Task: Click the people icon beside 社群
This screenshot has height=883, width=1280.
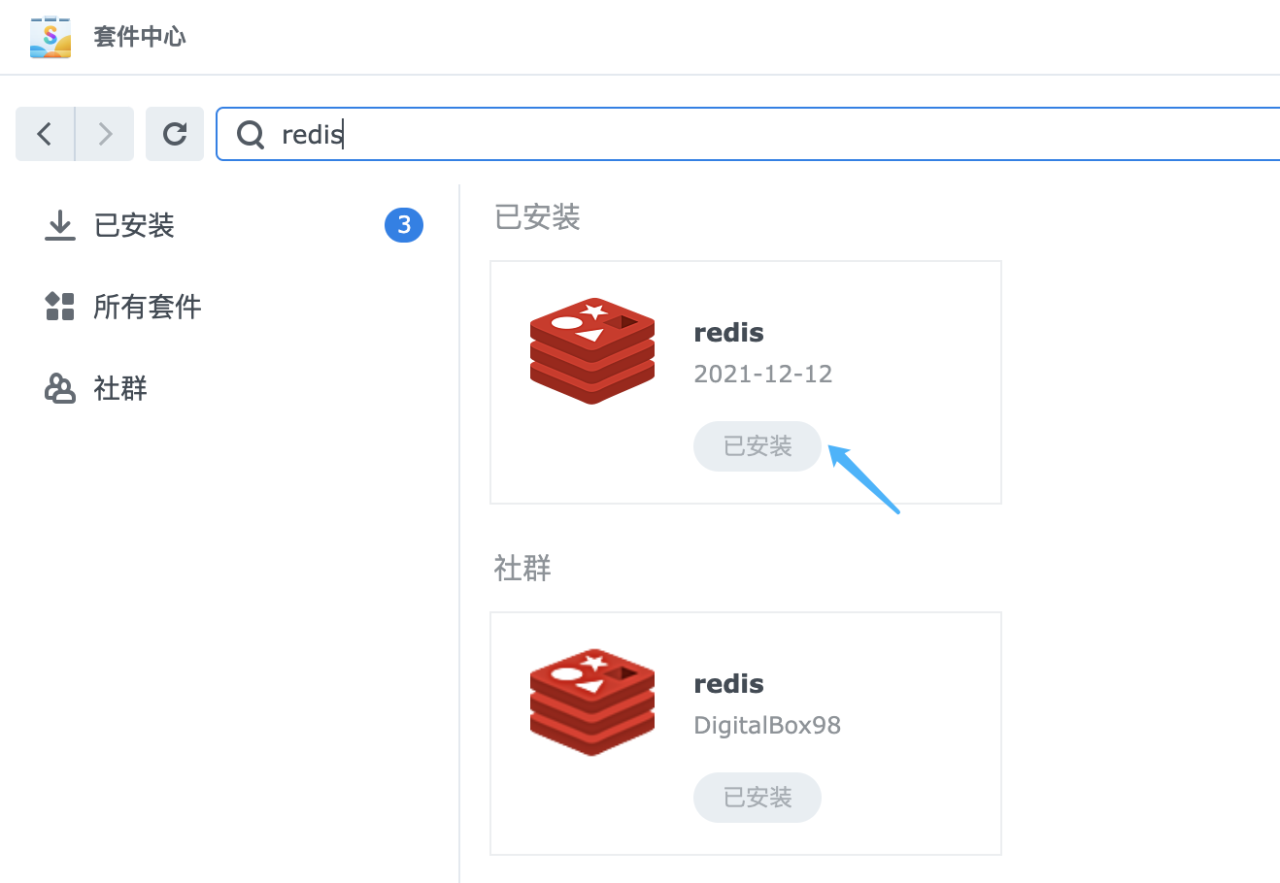Action: point(60,388)
